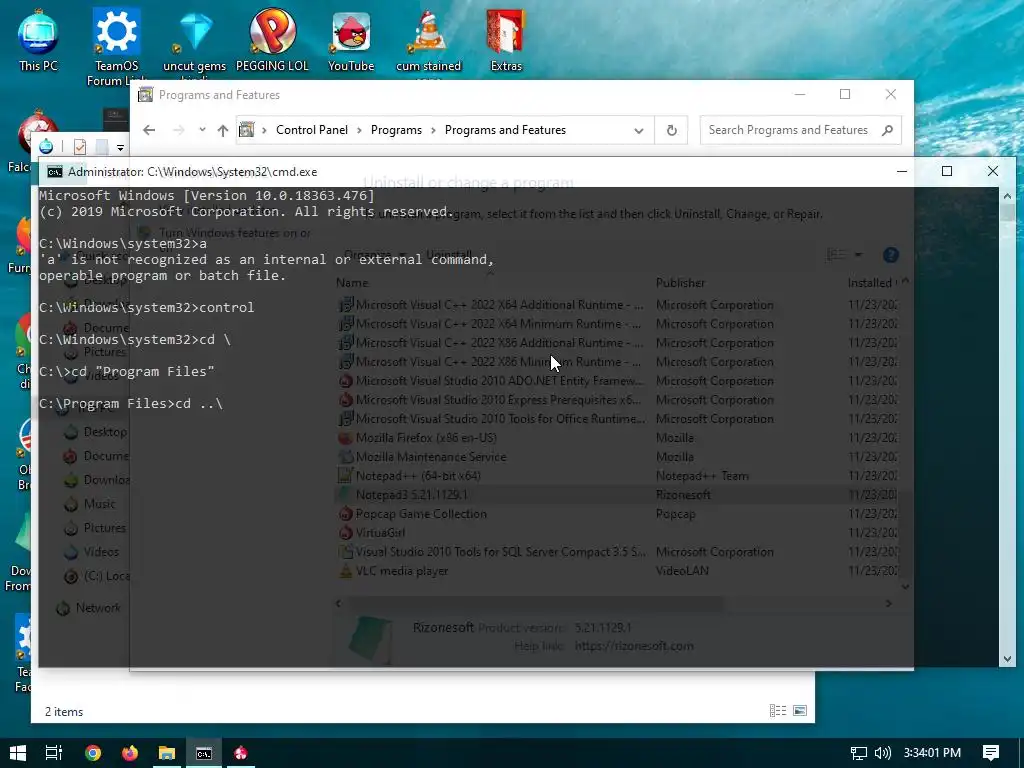Open the YouTube shortcut with Angry Bird icon
This screenshot has height=768, width=1024.
[351, 40]
